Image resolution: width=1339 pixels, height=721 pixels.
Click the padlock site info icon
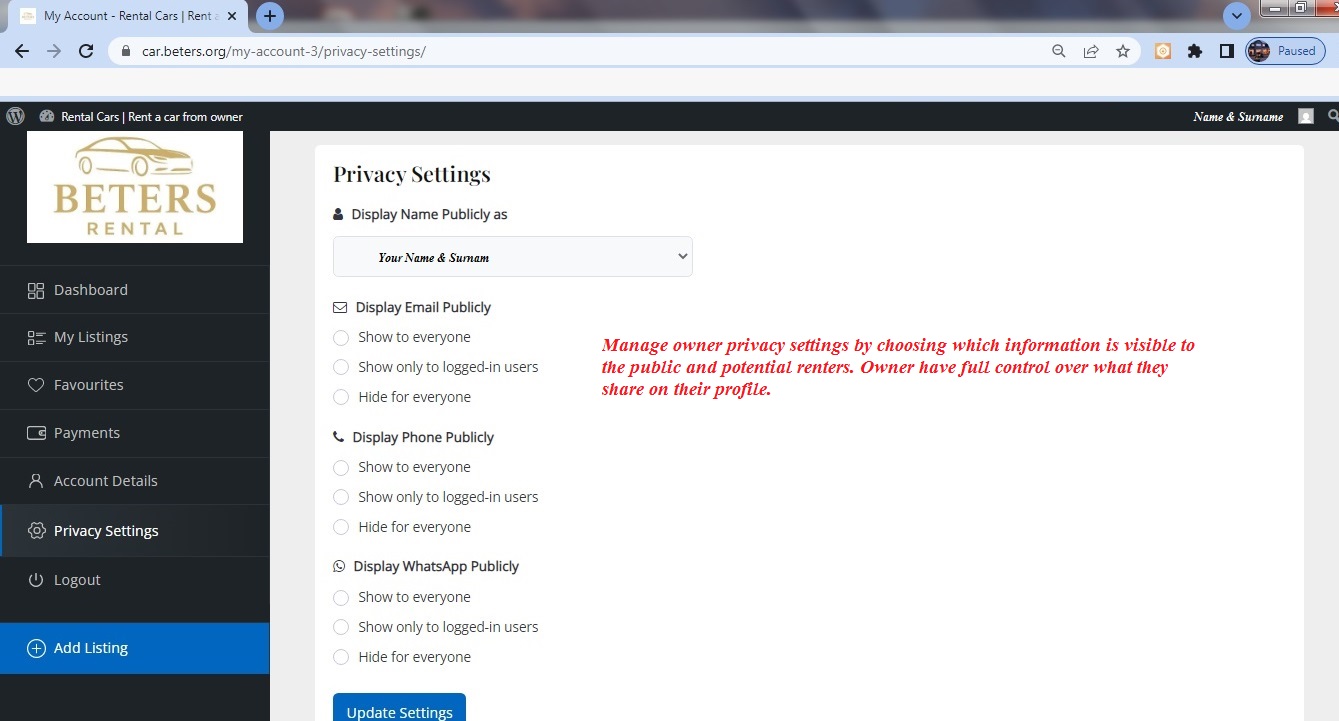126,51
